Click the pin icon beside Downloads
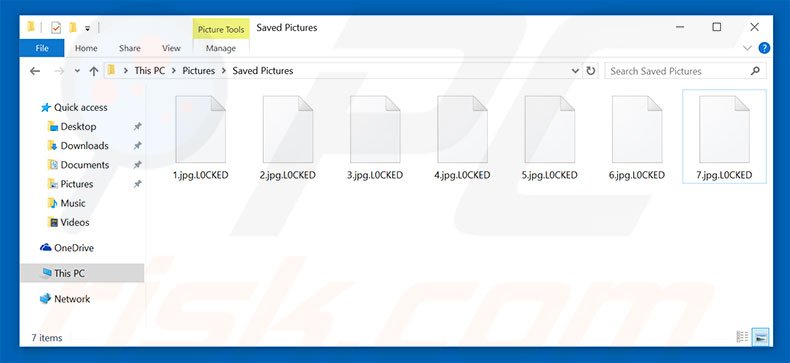The image size is (790, 363). coord(137,146)
